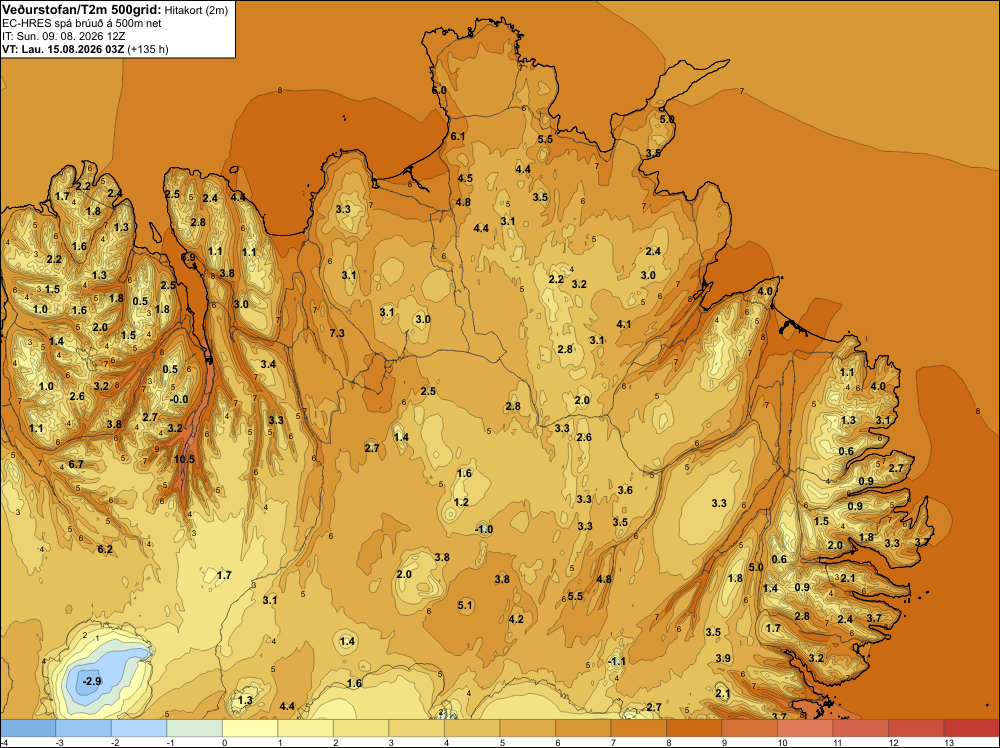
Task: Click legend swatch between 10 and 11
Action: pos(805,728)
